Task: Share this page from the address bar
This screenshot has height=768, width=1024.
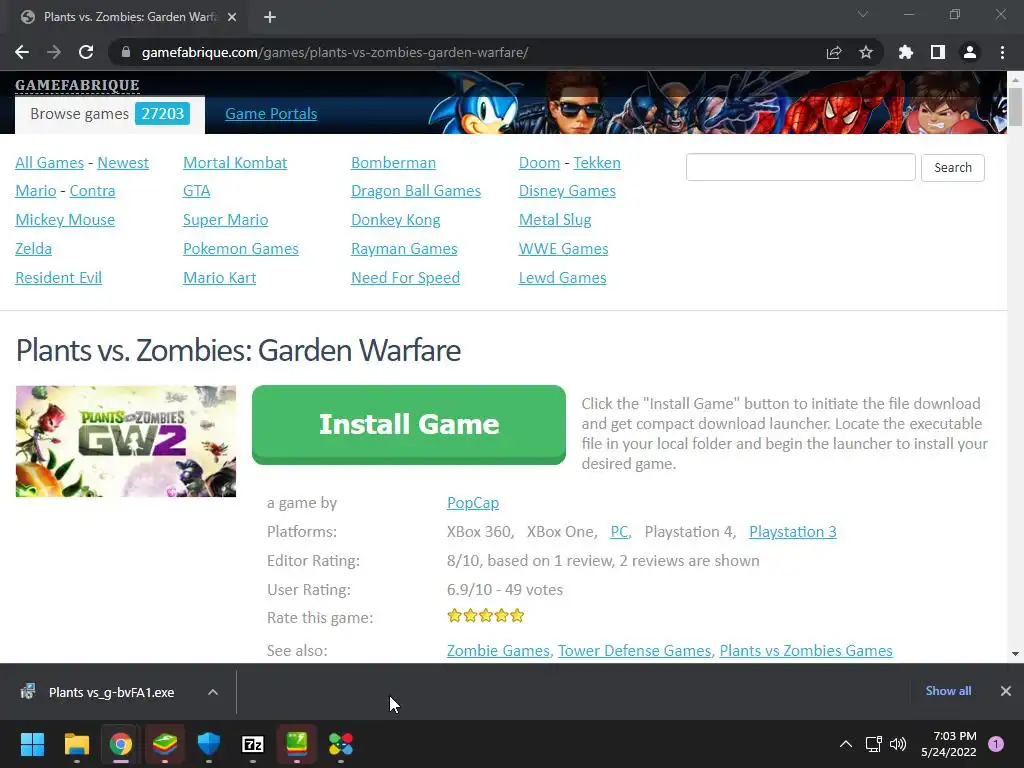Action: tap(834, 52)
